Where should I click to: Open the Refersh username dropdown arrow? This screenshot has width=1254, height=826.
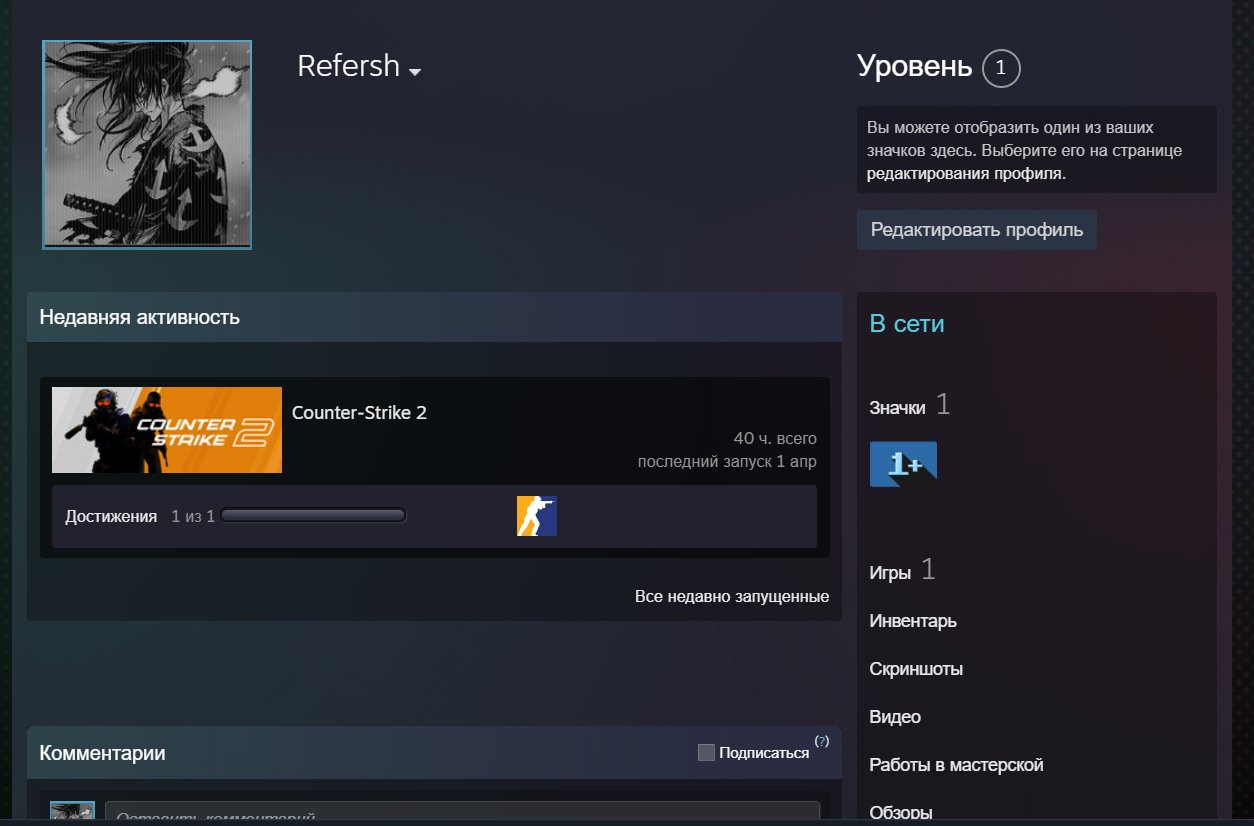pyautogui.click(x=415, y=72)
